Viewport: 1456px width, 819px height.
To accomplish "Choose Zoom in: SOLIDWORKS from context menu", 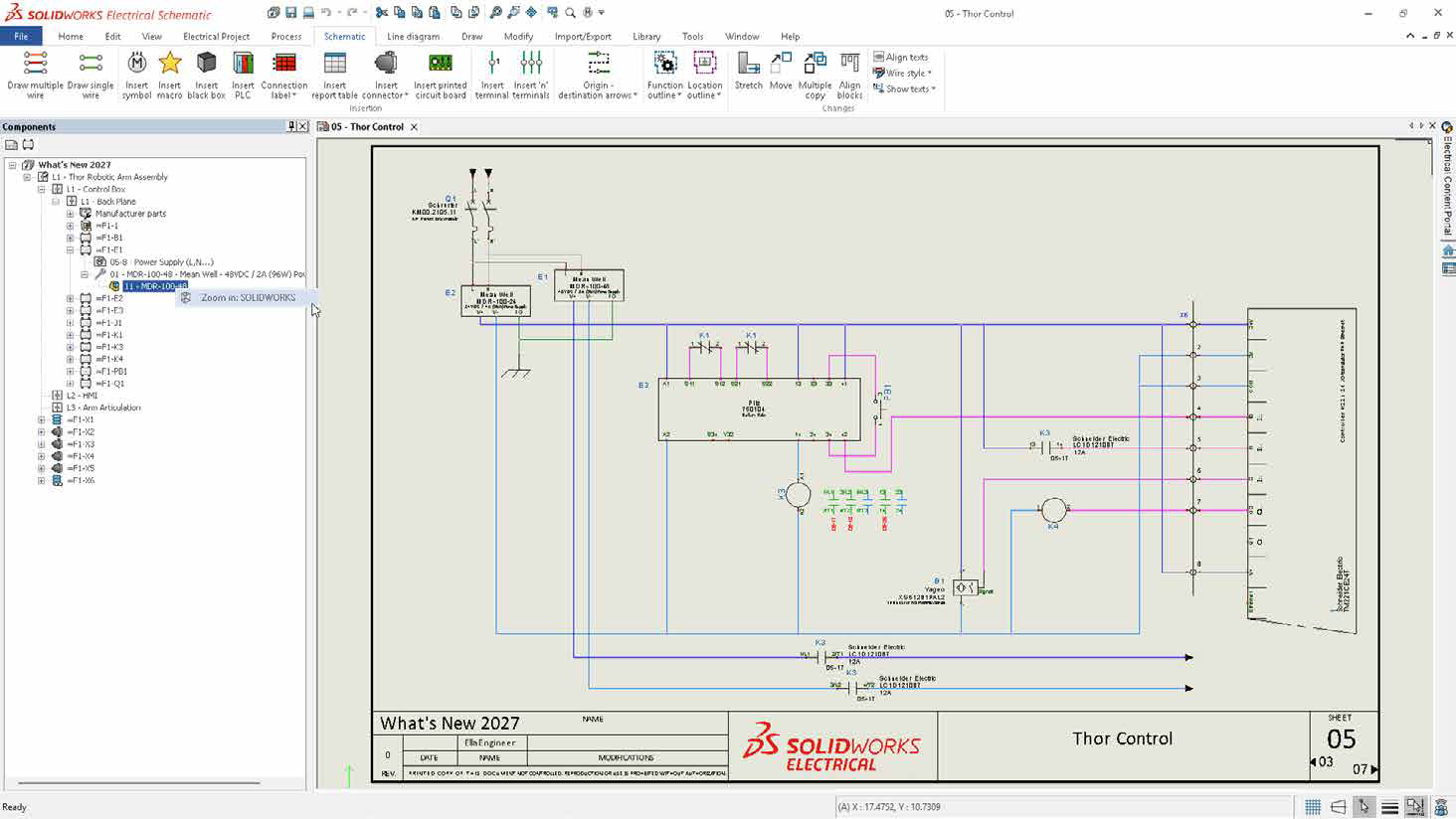I will [247, 297].
